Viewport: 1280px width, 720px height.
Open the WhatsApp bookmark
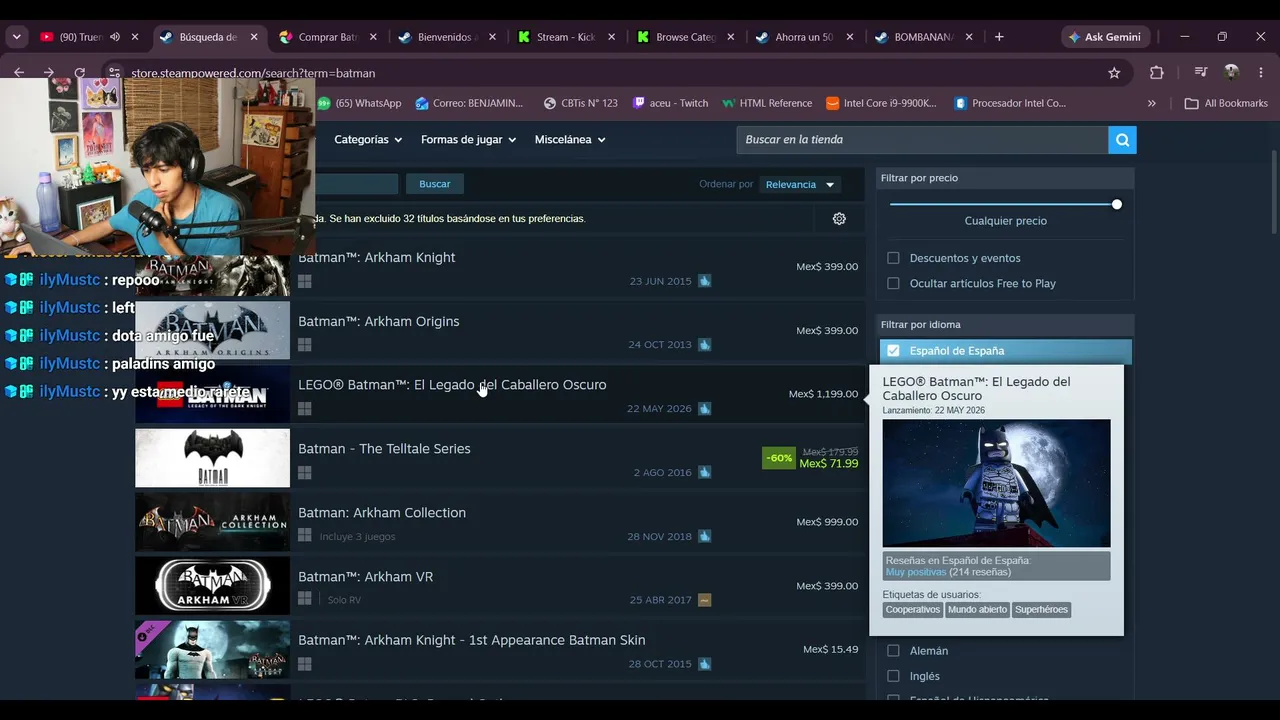coord(359,103)
